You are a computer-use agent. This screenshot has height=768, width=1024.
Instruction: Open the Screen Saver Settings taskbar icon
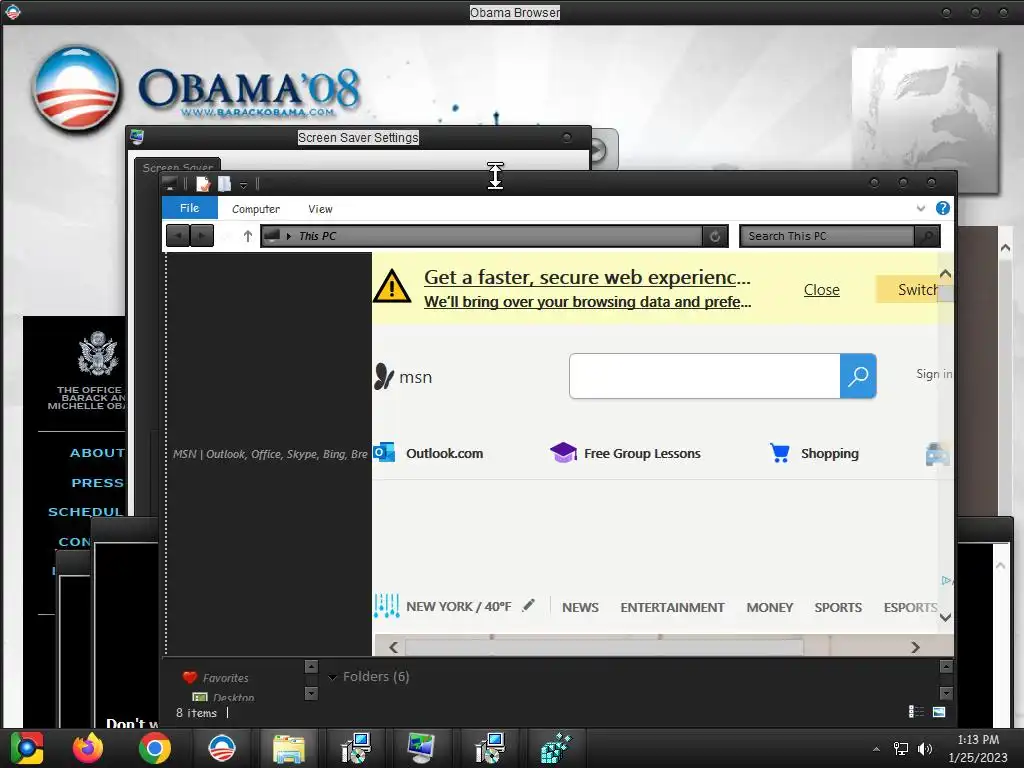pos(422,748)
